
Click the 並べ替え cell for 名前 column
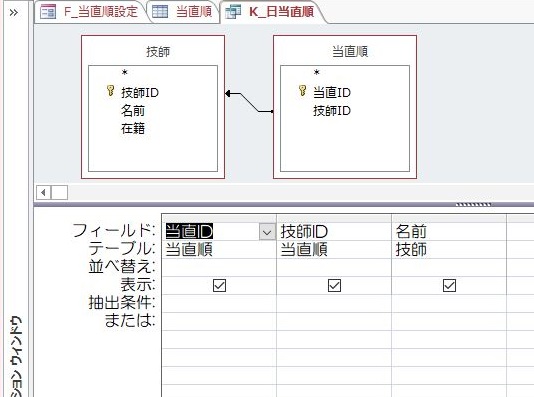pyautogui.click(x=449, y=267)
